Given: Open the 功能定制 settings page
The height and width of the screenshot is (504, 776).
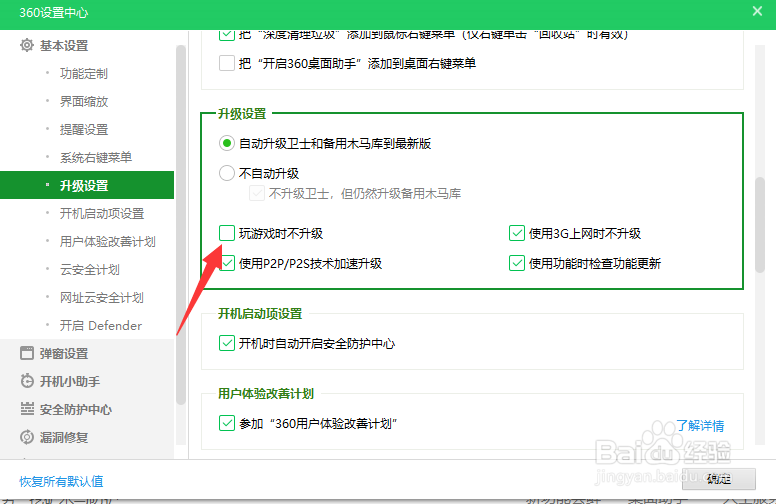Looking at the screenshot, I should click(x=84, y=74).
